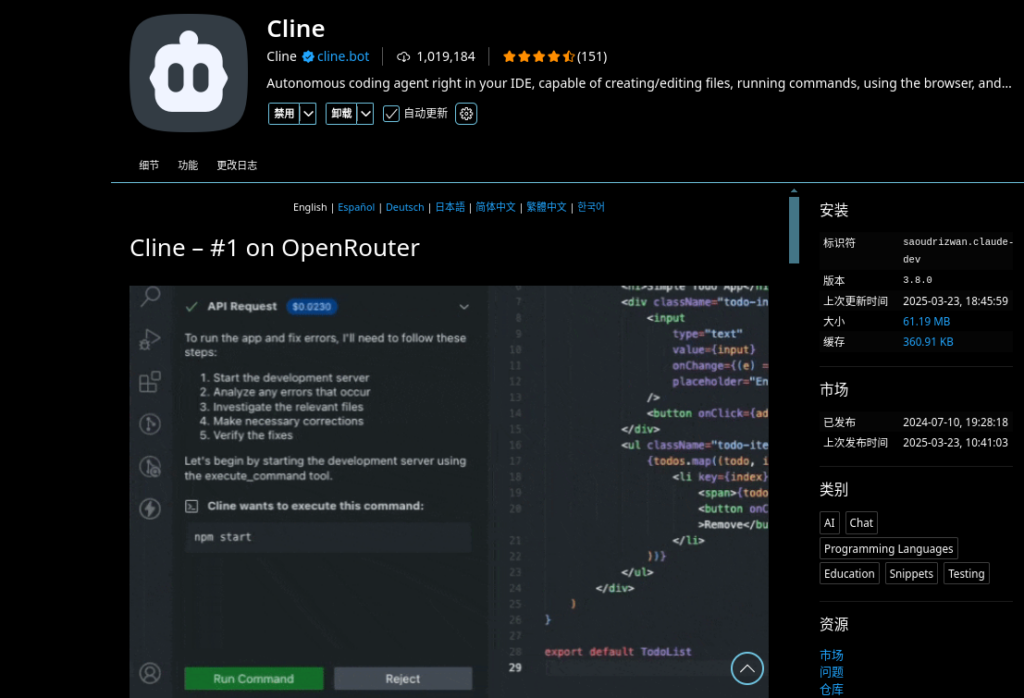Image resolution: width=1024 pixels, height=698 pixels.
Task: Open the 问题 issues resource link
Action: (831, 672)
